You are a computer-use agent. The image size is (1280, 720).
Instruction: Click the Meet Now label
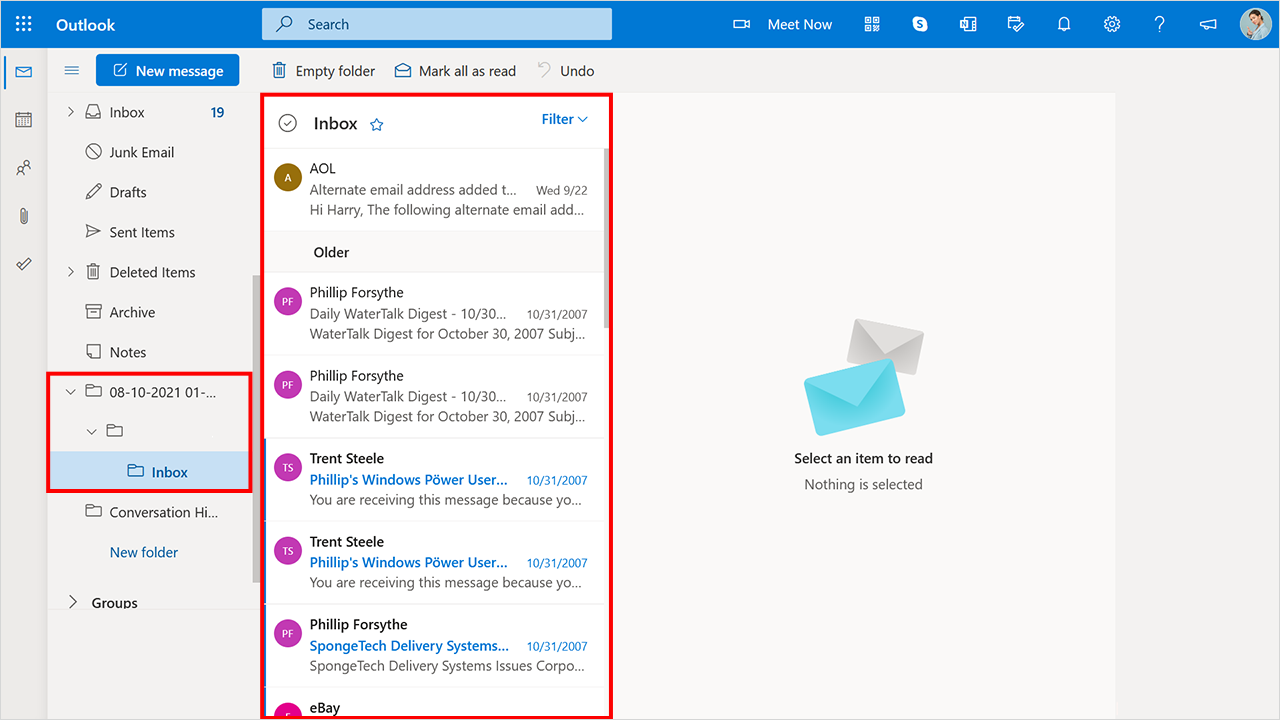point(799,24)
